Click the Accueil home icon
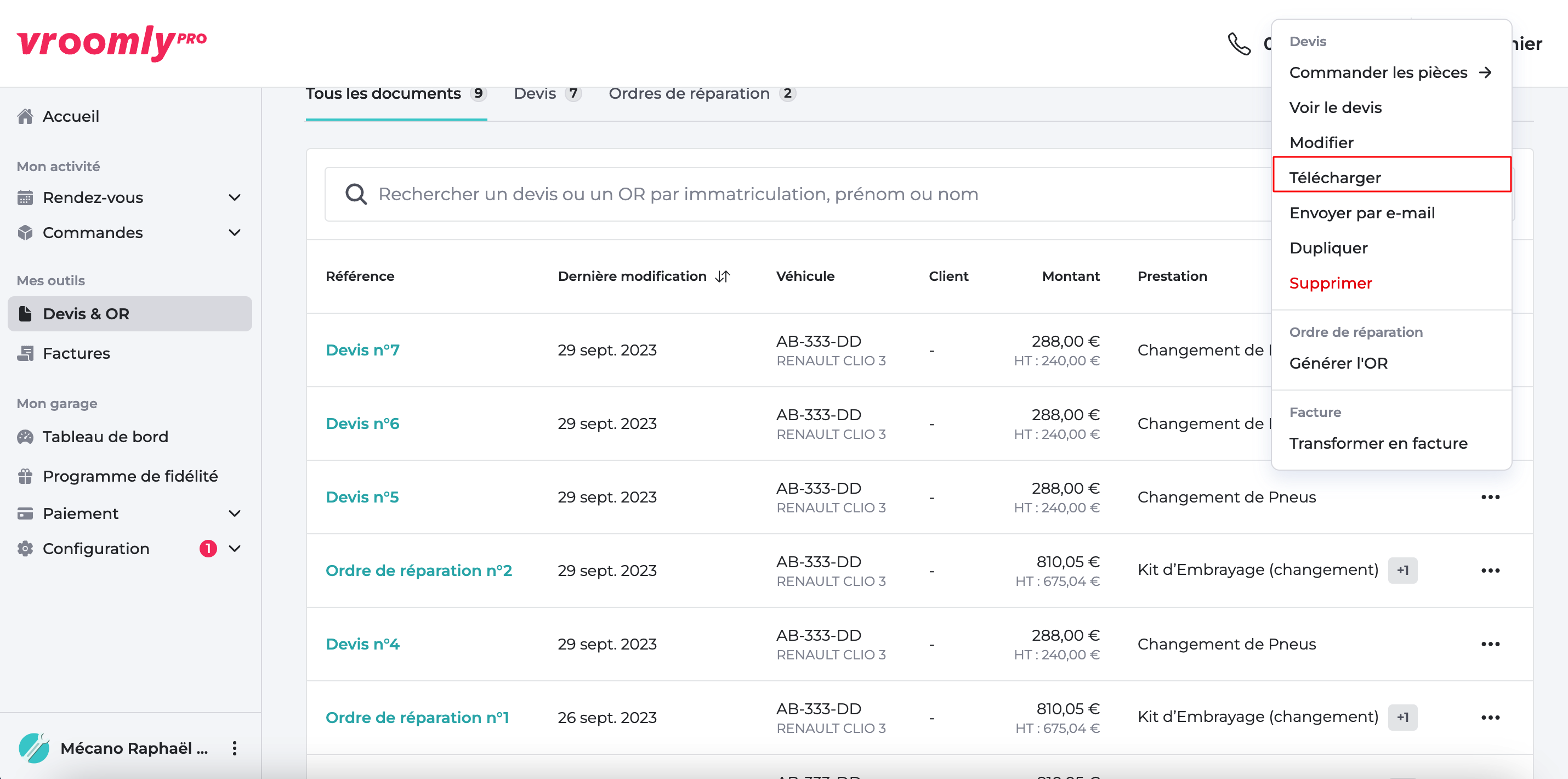 click(25, 116)
